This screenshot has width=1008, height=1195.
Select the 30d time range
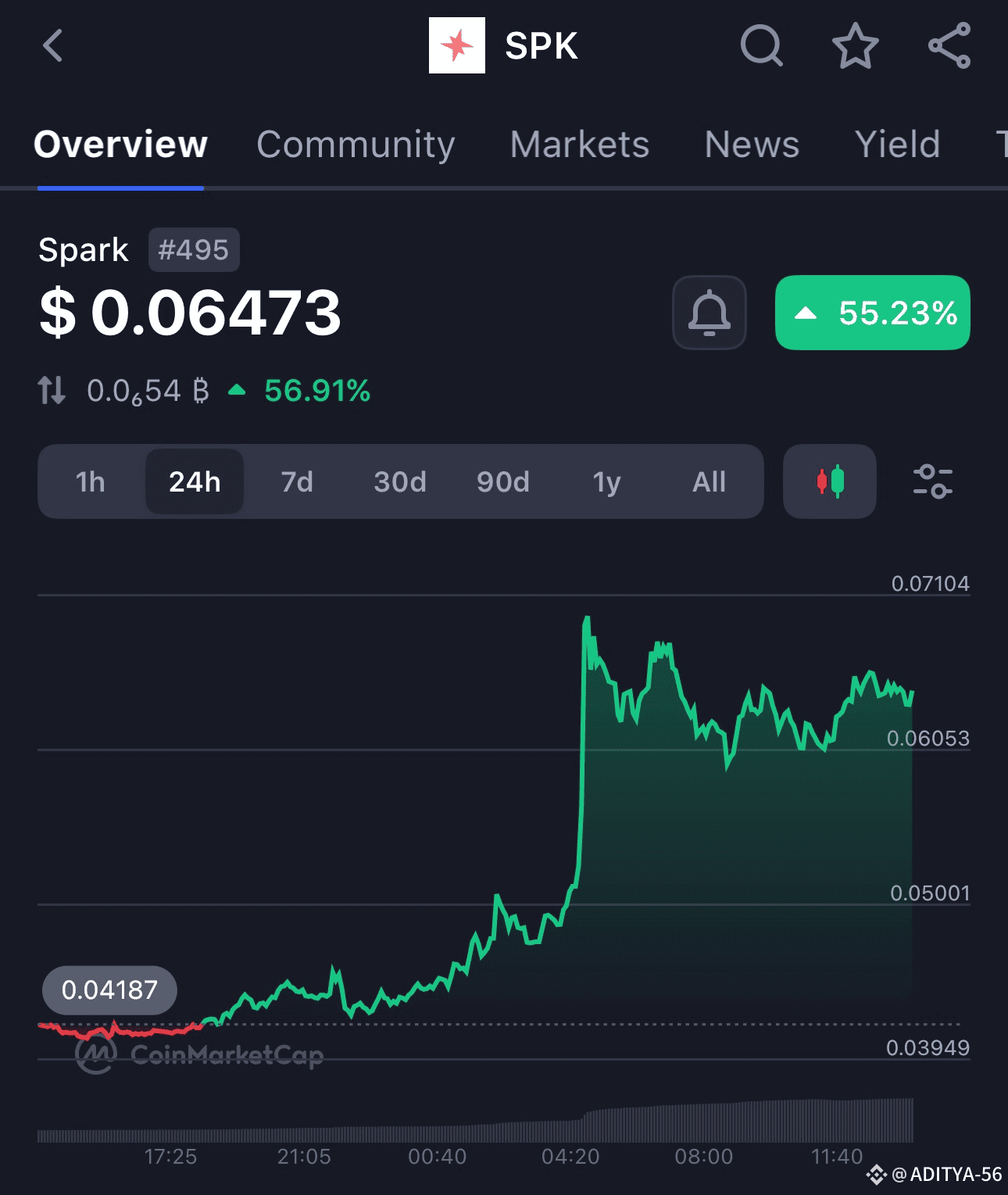(x=400, y=481)
